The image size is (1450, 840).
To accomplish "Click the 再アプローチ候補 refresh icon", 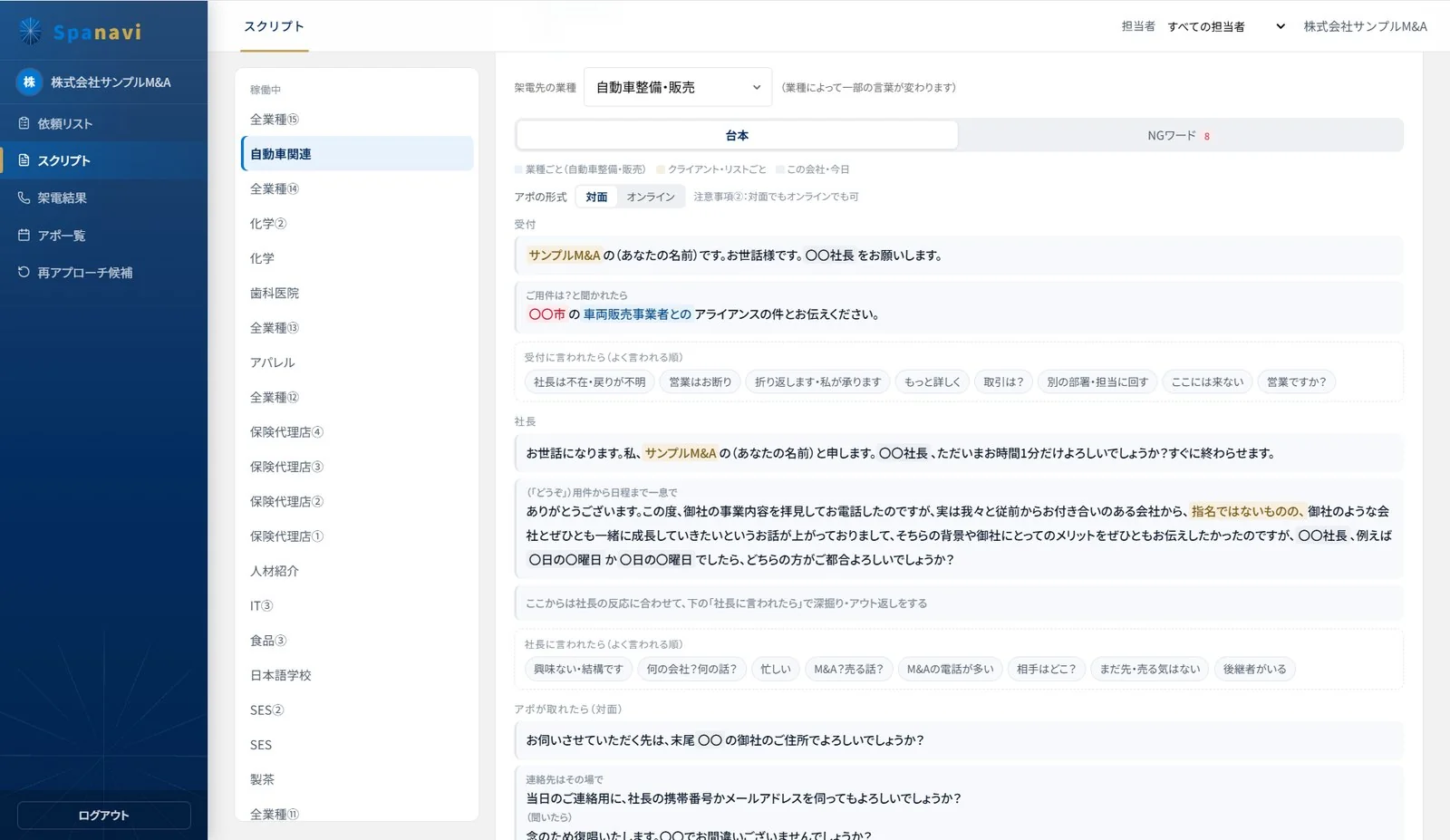I will click(24, 272).
